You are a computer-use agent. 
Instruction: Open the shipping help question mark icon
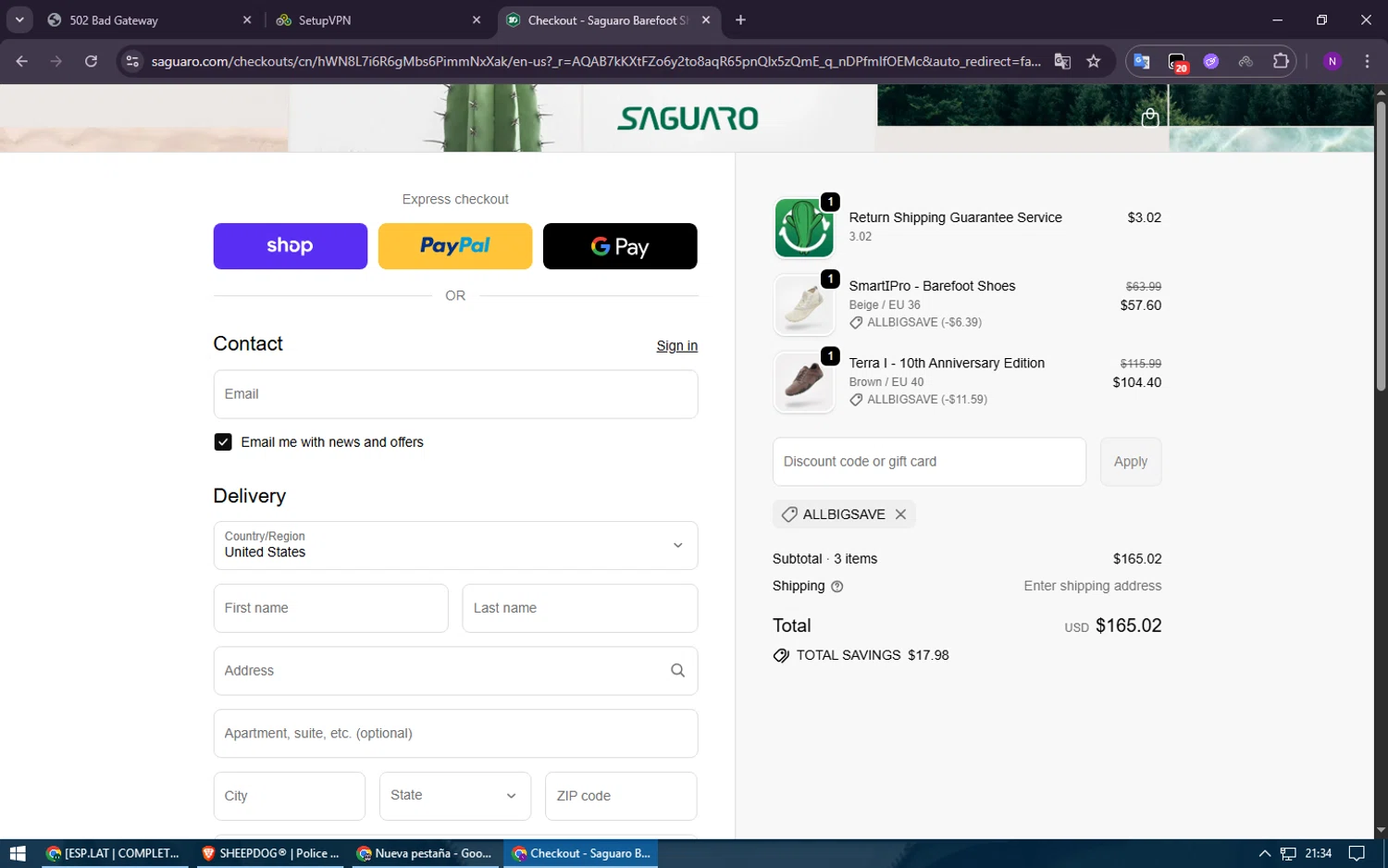coord(837,587)
